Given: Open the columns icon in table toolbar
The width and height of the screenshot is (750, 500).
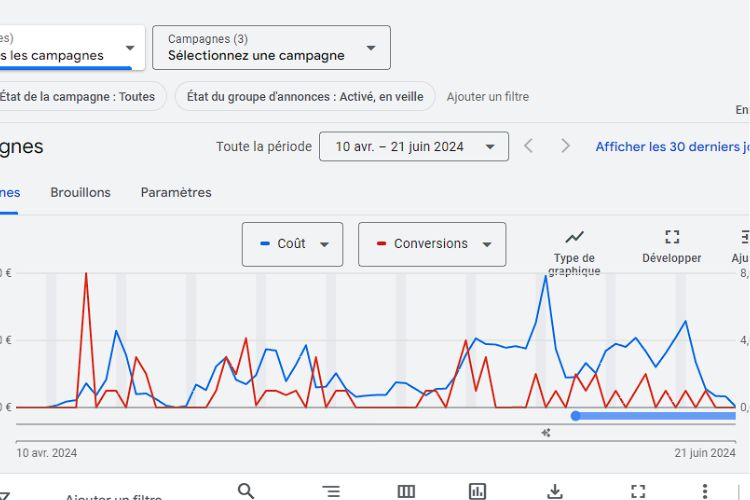Looking at the screenshot, I should (x=406, y=491).
